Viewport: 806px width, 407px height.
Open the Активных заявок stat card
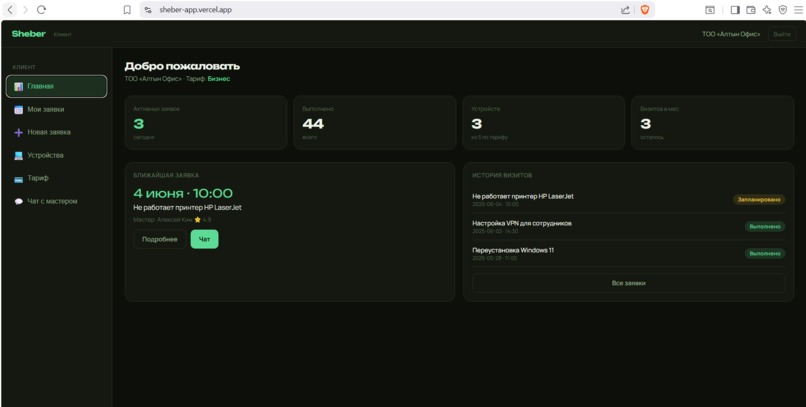[x=206, y=123]
